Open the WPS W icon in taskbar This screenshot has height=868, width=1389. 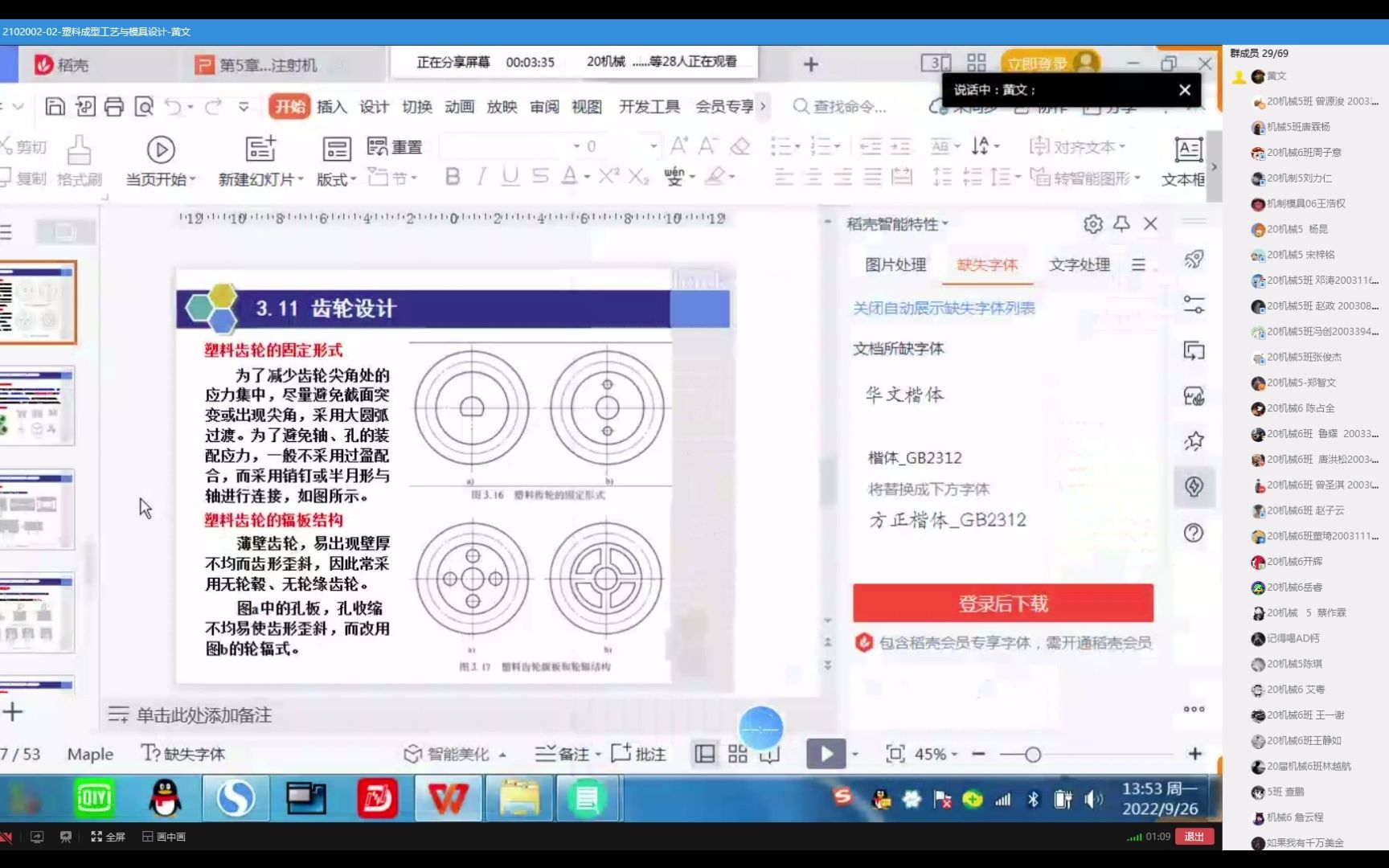449,798
